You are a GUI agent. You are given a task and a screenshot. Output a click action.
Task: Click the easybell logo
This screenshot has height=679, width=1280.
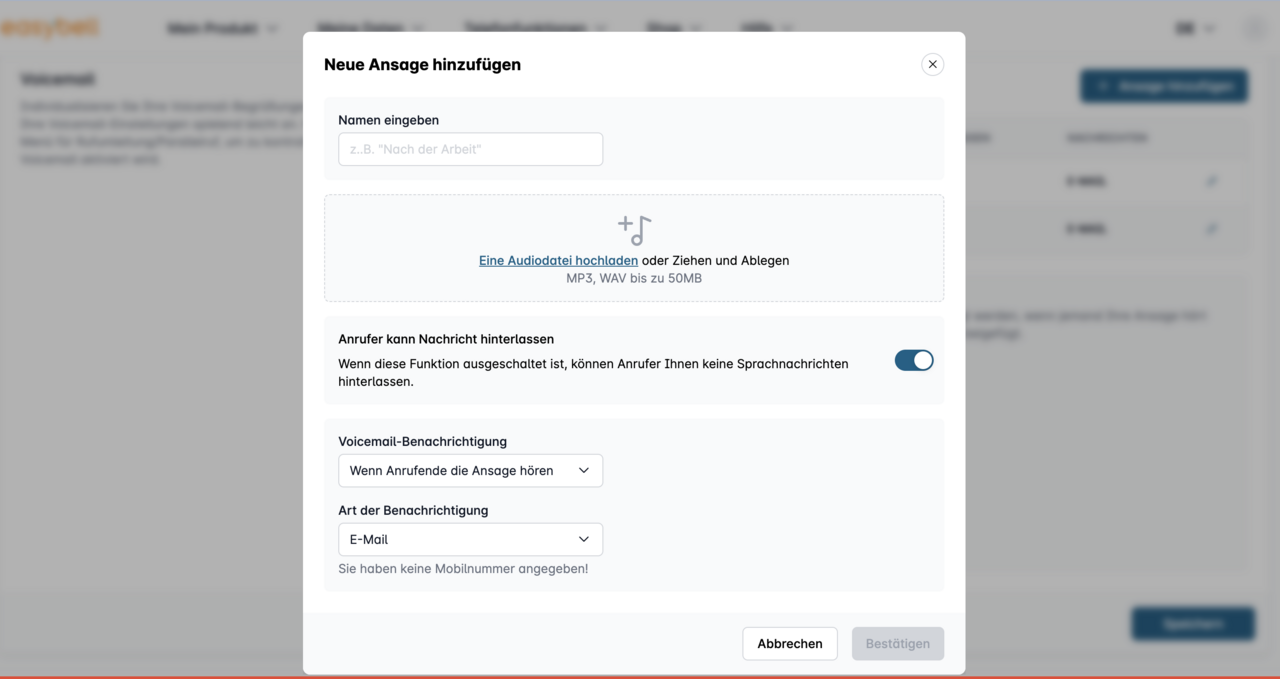(x=50, y=28)
